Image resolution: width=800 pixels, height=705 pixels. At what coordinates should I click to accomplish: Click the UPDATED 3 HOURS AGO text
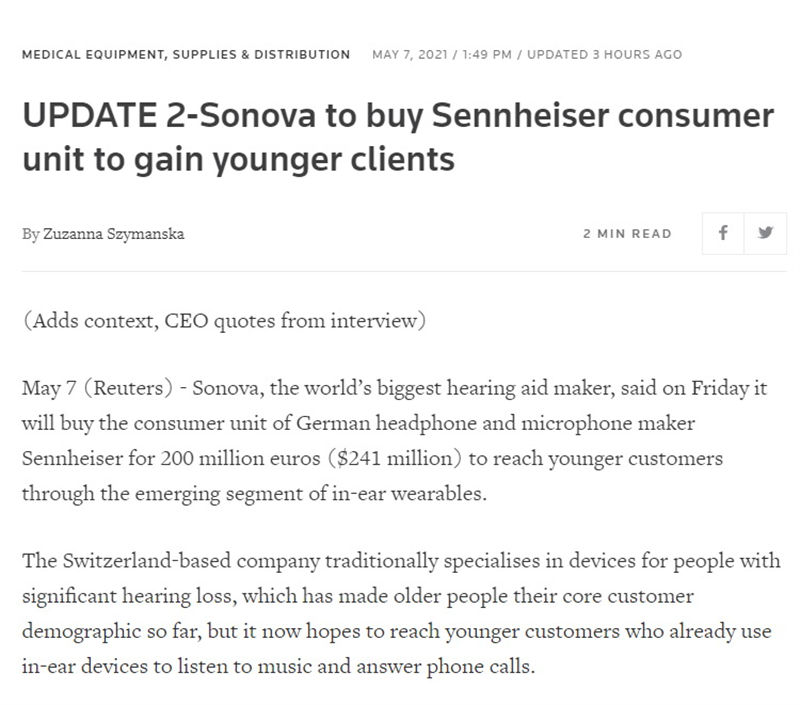coord(605,55)
